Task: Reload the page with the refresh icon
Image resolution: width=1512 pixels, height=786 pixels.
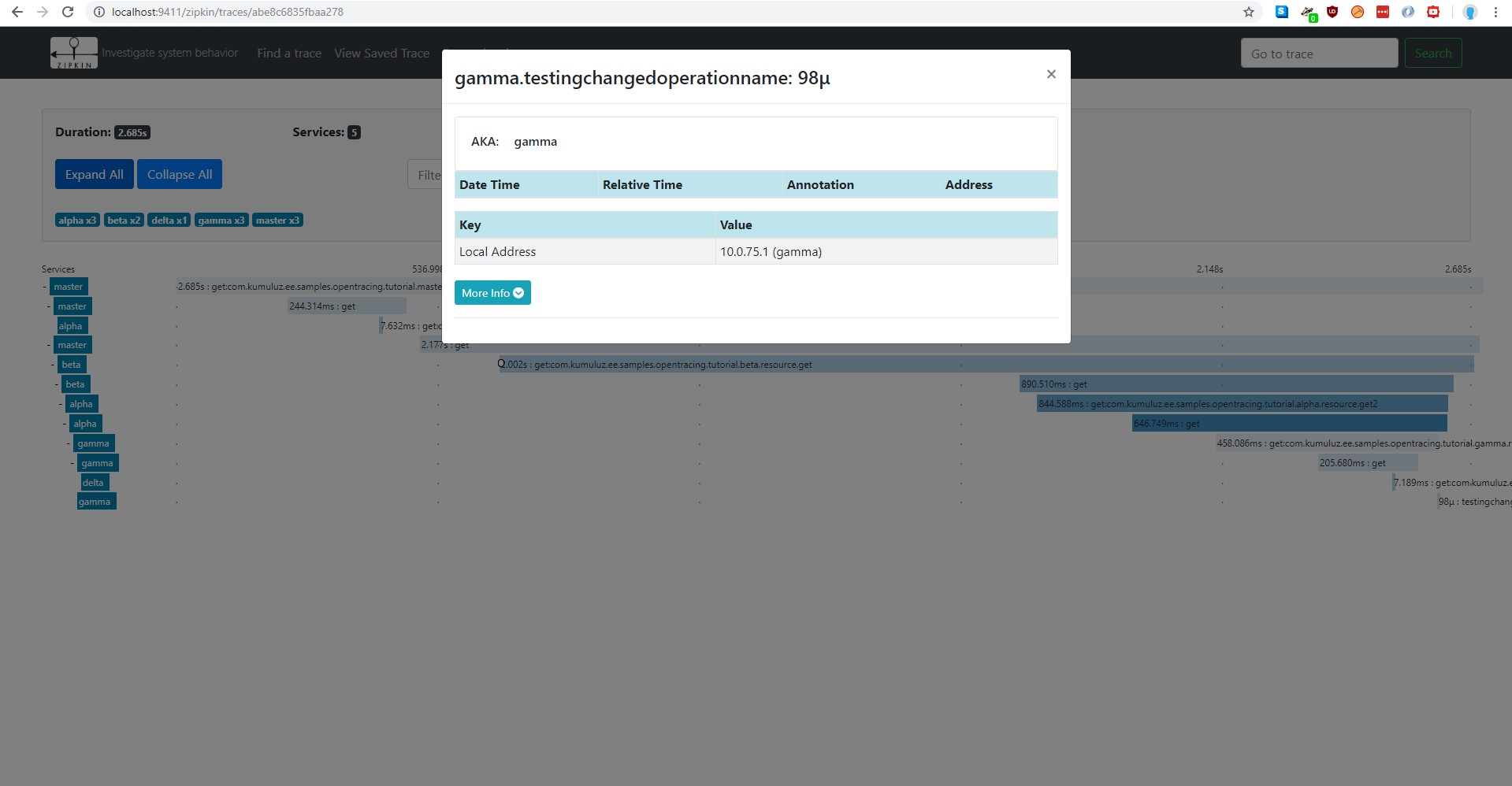Action: pyautogui.click(x=68, y=12)
